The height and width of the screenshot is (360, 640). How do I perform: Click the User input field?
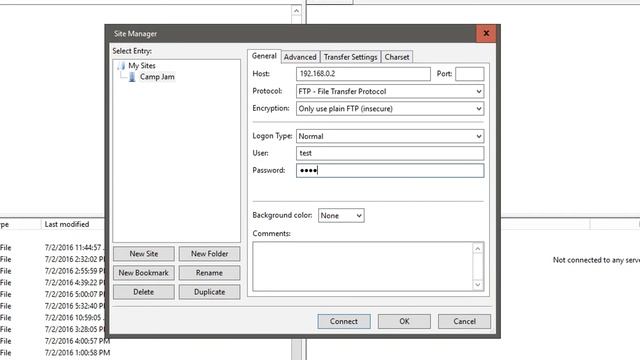390,153
